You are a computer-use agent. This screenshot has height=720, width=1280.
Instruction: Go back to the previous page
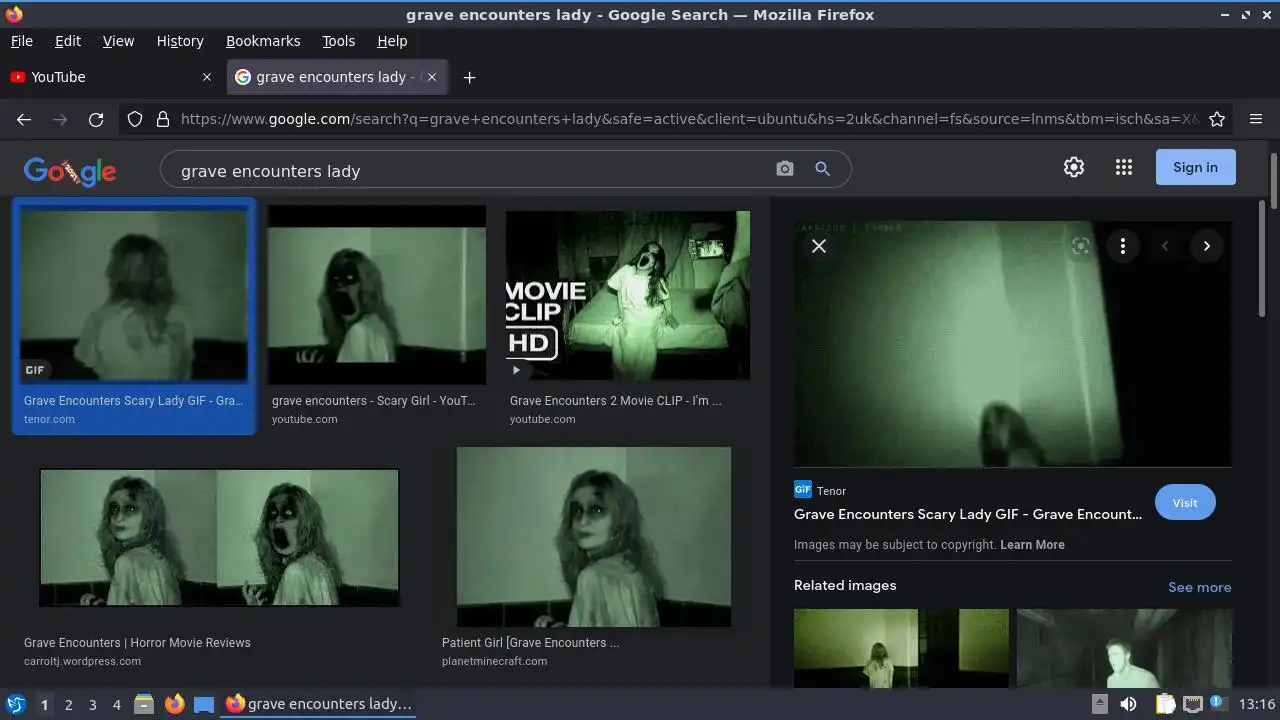coord(24,119)
